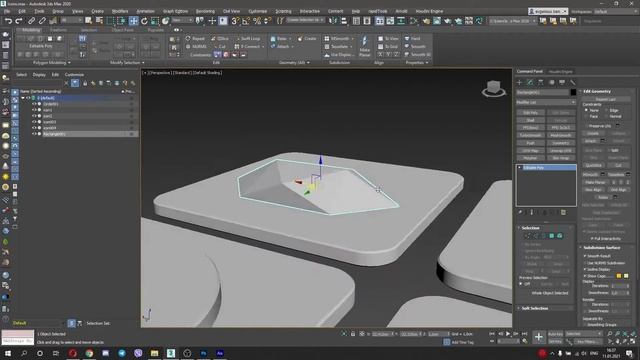Image resolution: width=640 pixels, height=360 pixels.
Task: Switch to Object Paint ribbon tab
Action: coord(122,30)
